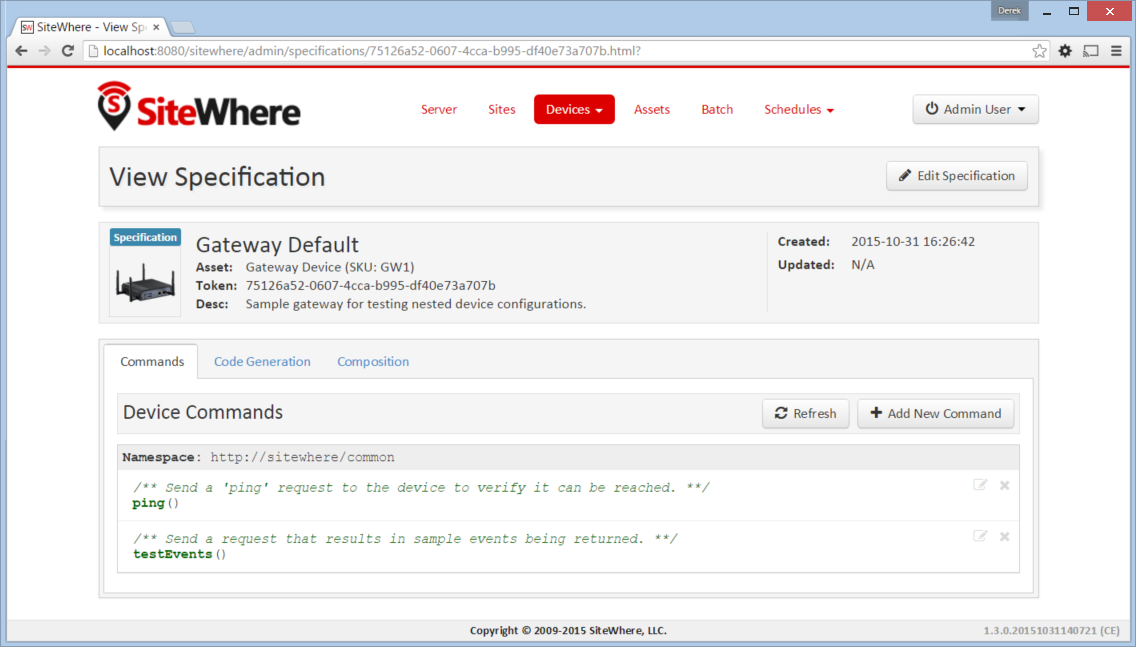
Task: Click the 'Sample gateway for testing' description text
Action: click(416, 304)
